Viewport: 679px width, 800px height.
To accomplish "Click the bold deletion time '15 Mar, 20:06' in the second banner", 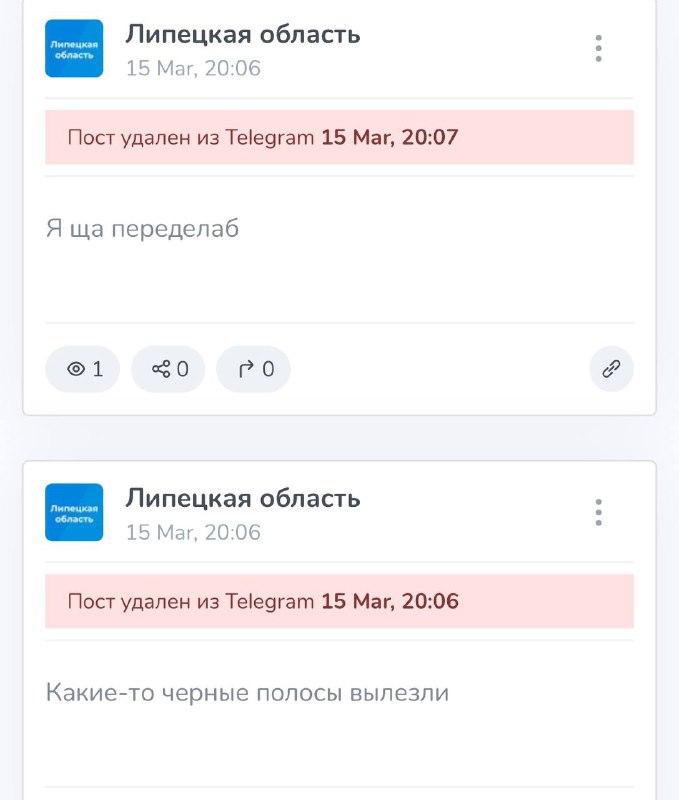I will point(390,601).
